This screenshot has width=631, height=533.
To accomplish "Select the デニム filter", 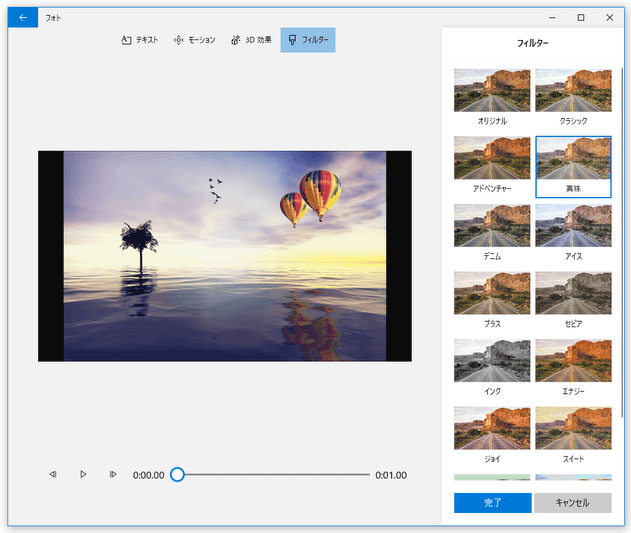I will (492, 226).
